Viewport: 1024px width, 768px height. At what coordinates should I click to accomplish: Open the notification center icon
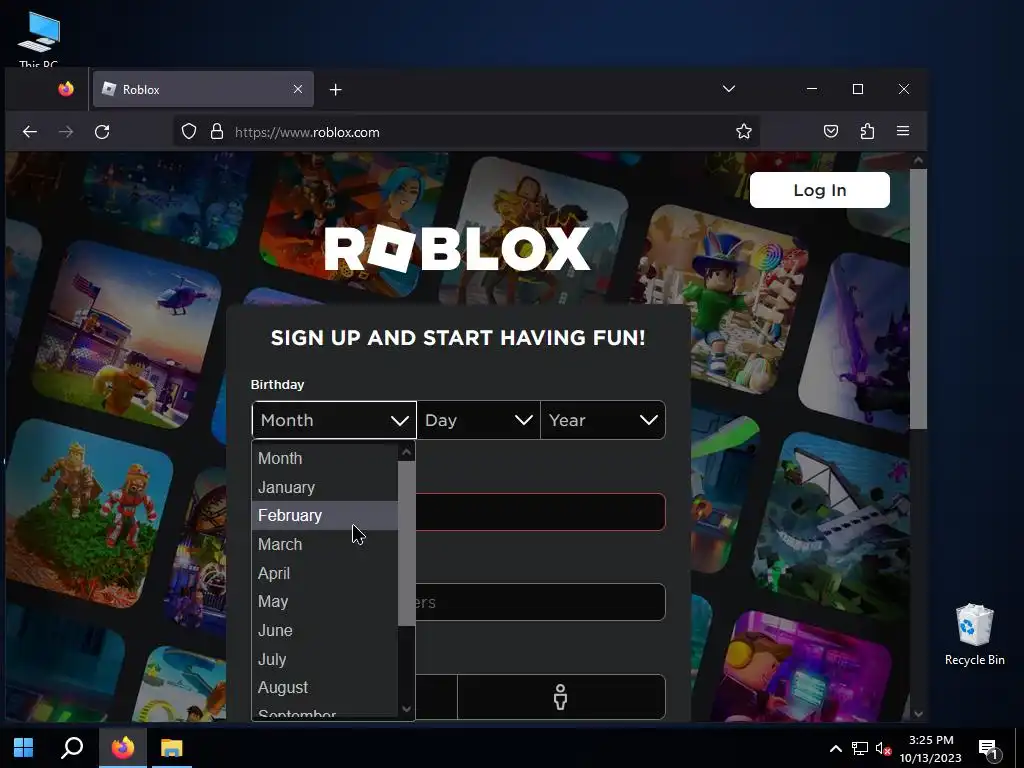pos(988,750)
